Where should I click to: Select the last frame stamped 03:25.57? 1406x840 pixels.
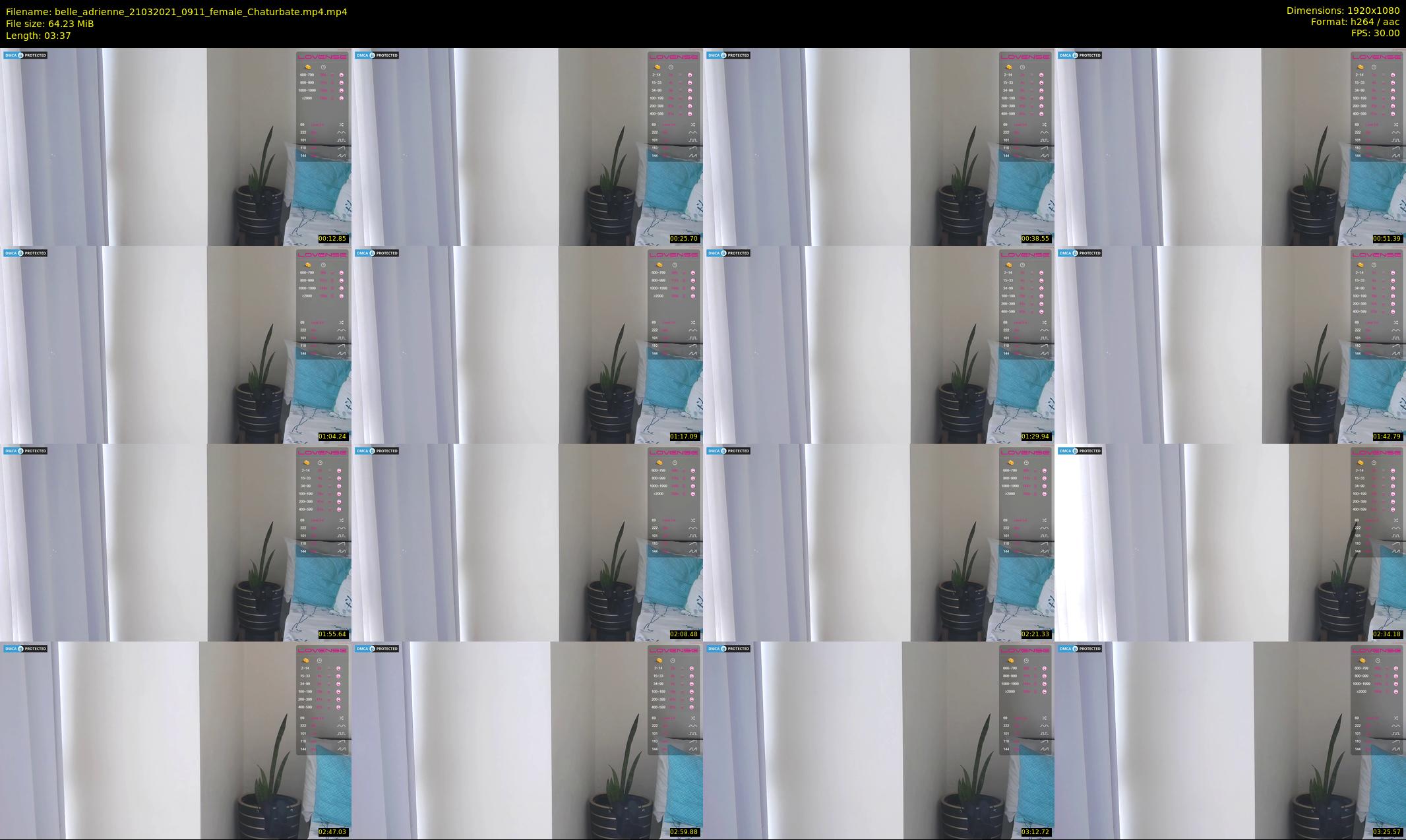pyautogui.click(x=1230, y=740)
